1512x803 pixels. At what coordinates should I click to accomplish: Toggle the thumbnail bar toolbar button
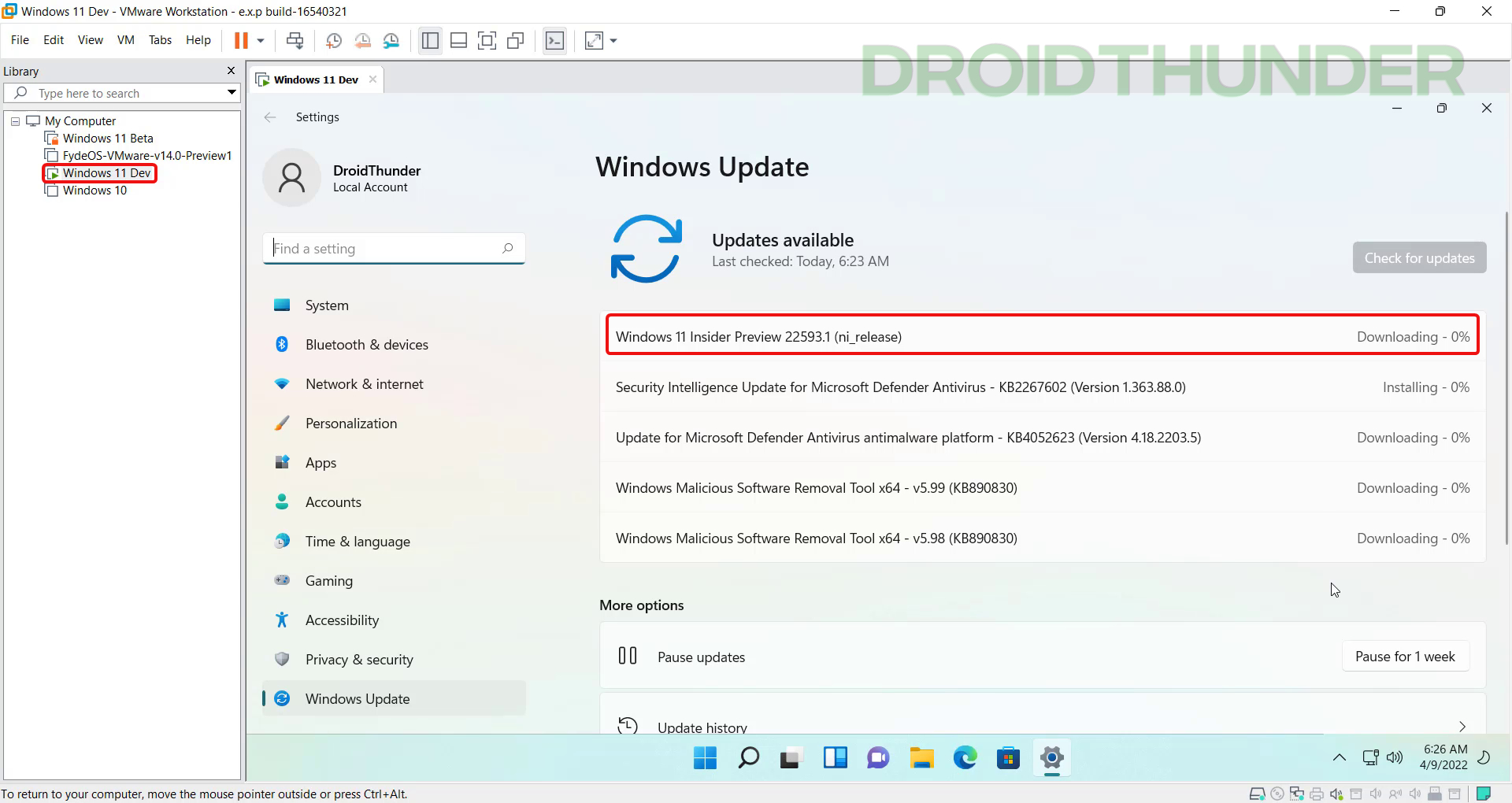[458, 40]
